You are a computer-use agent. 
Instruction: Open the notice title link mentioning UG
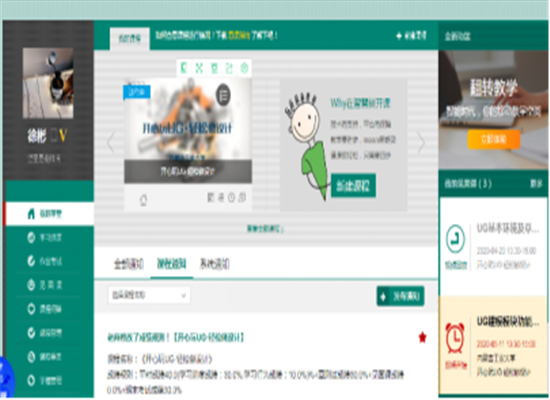pos(175,338)
